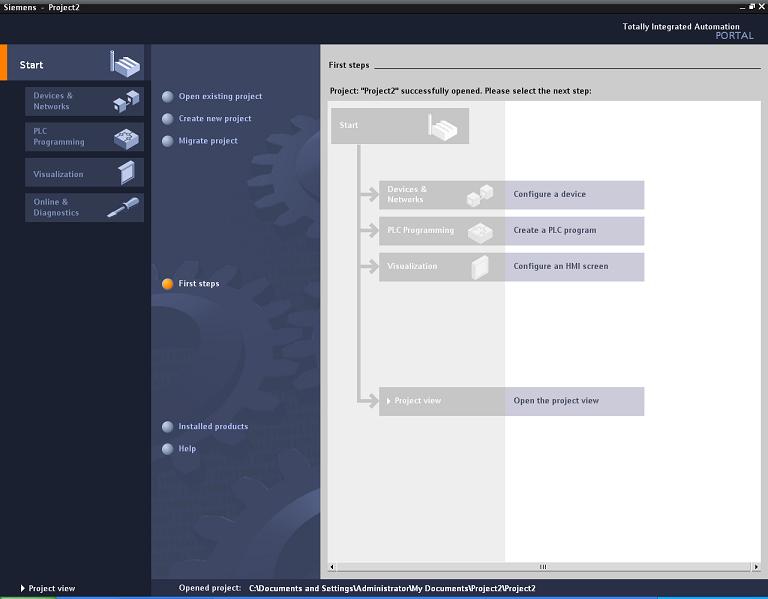Click the Open the project view link
This screenshot has width=768, height=599.
click(x=556, y=401)
